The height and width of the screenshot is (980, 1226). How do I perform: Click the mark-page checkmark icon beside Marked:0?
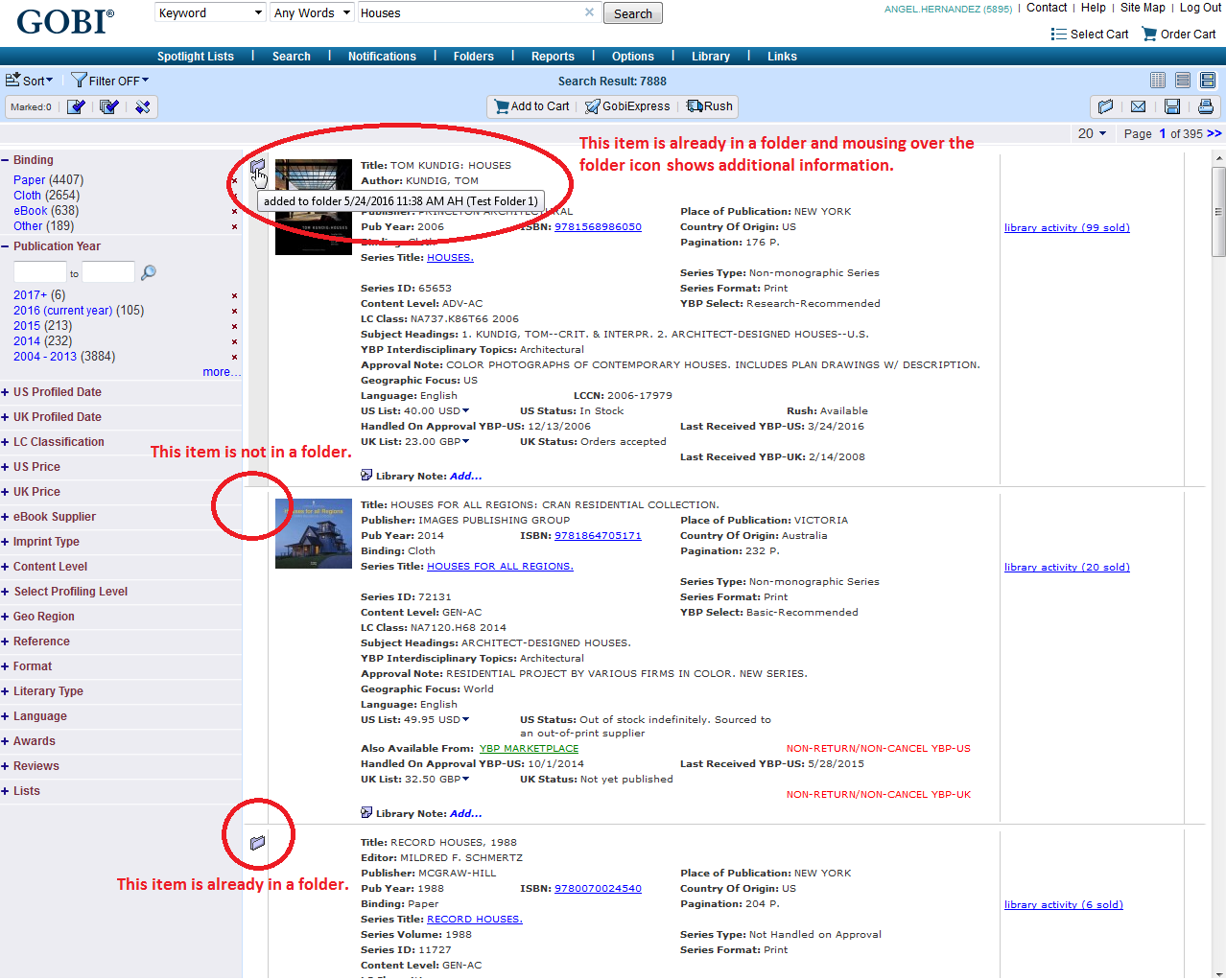(x=76, y=106)
